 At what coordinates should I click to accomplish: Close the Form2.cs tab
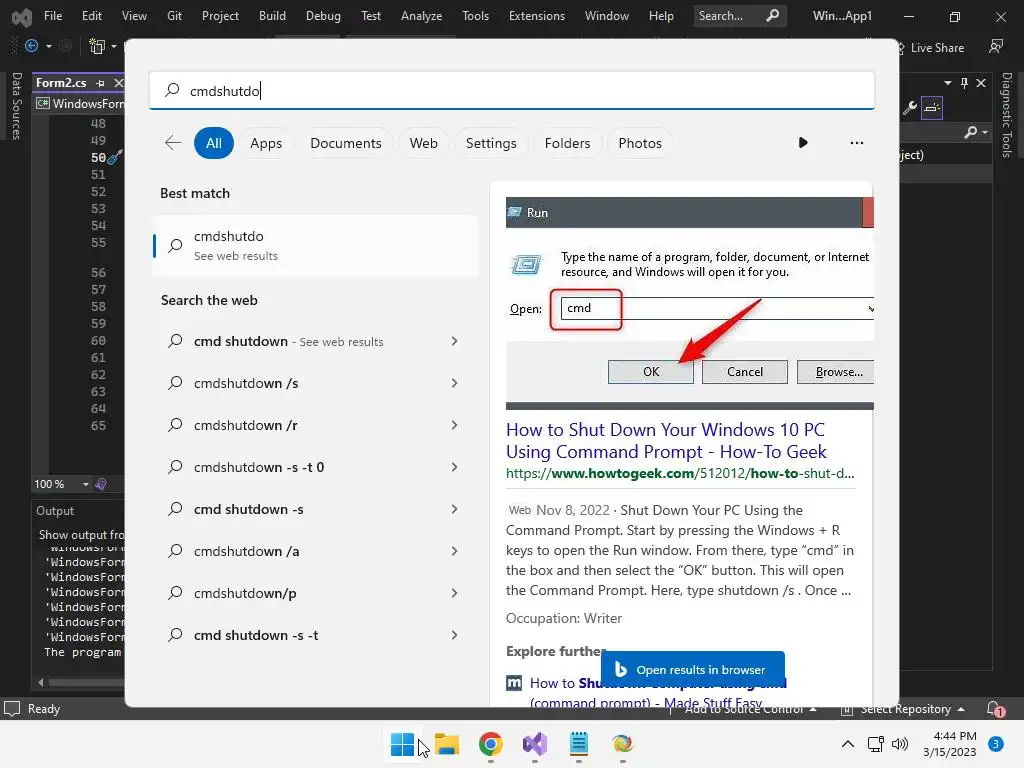[118, 83]
